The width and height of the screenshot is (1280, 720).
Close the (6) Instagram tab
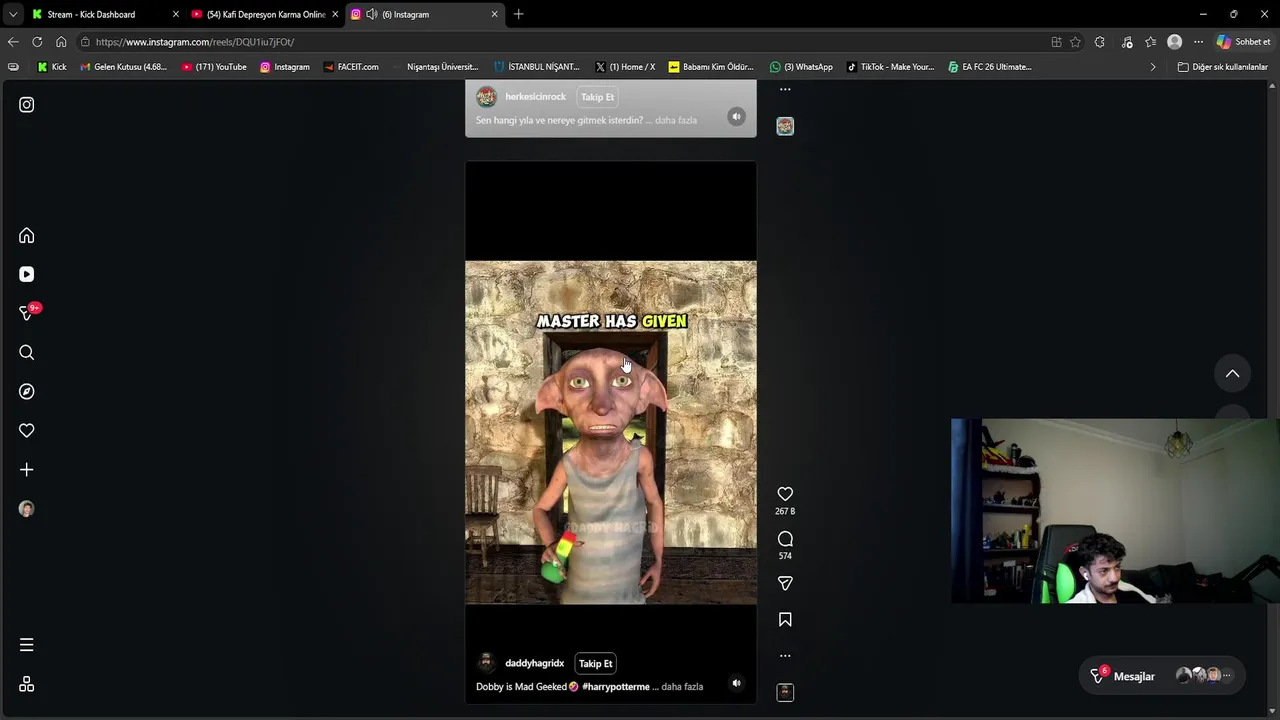[494, 14]
